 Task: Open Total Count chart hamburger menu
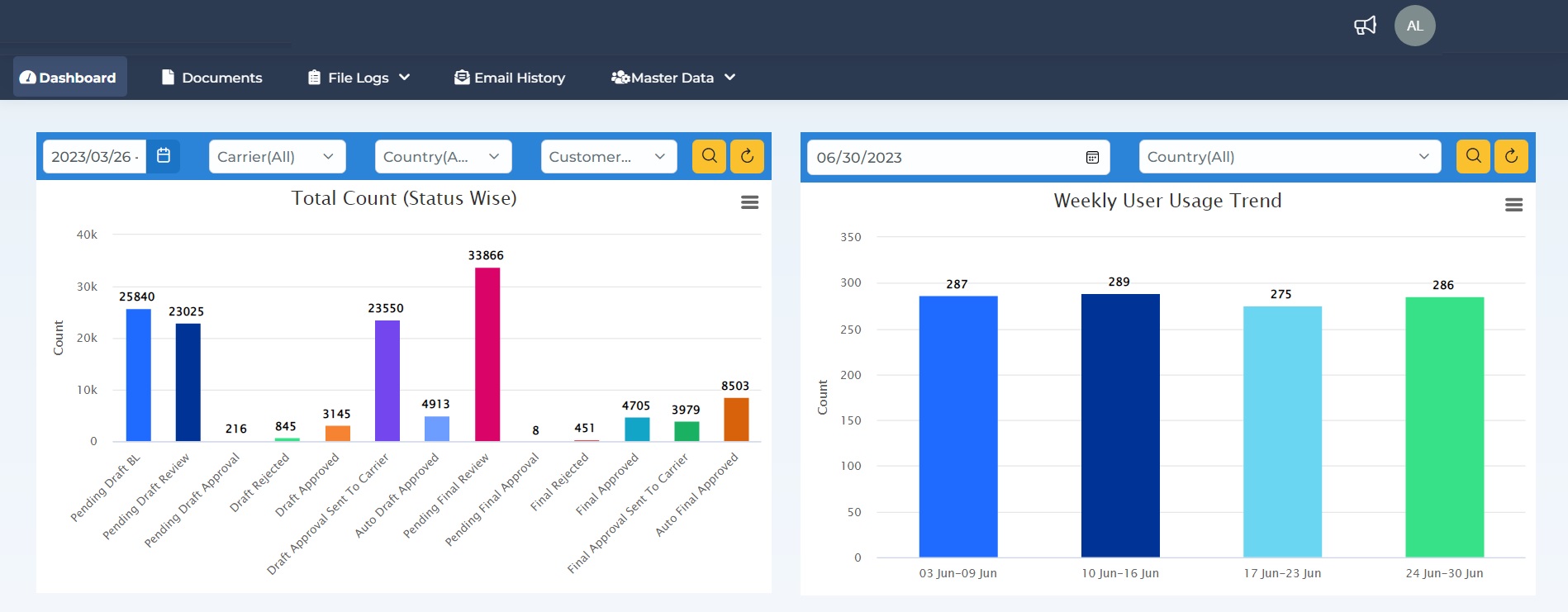coord(749,202)
